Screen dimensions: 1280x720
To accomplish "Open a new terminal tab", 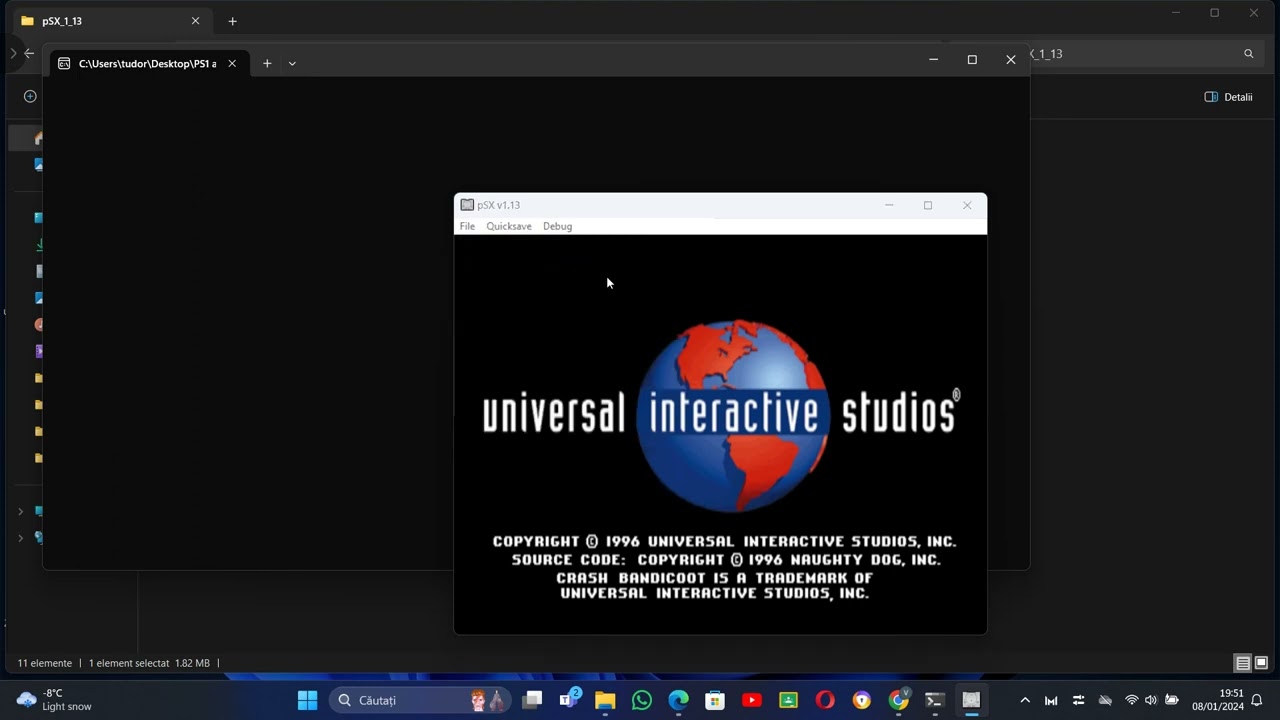I will (267, 63).
